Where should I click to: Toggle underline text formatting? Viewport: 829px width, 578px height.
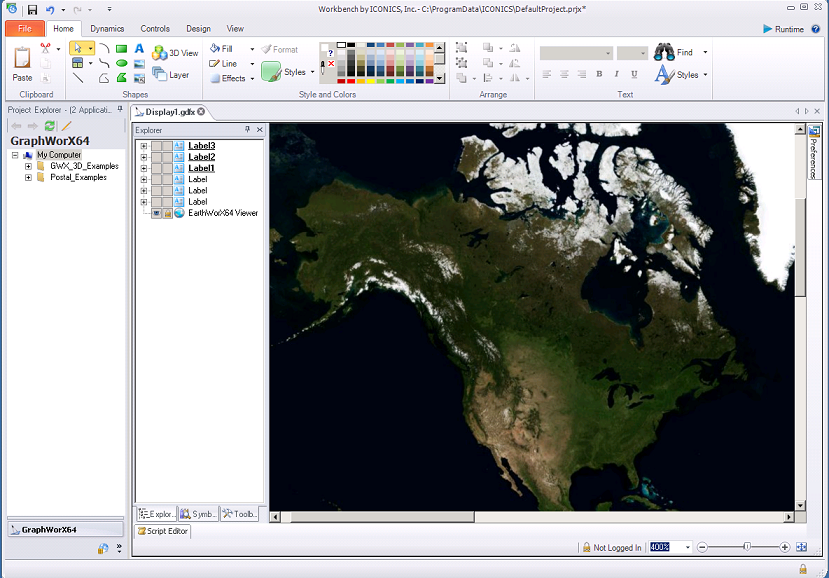[633, 73]
